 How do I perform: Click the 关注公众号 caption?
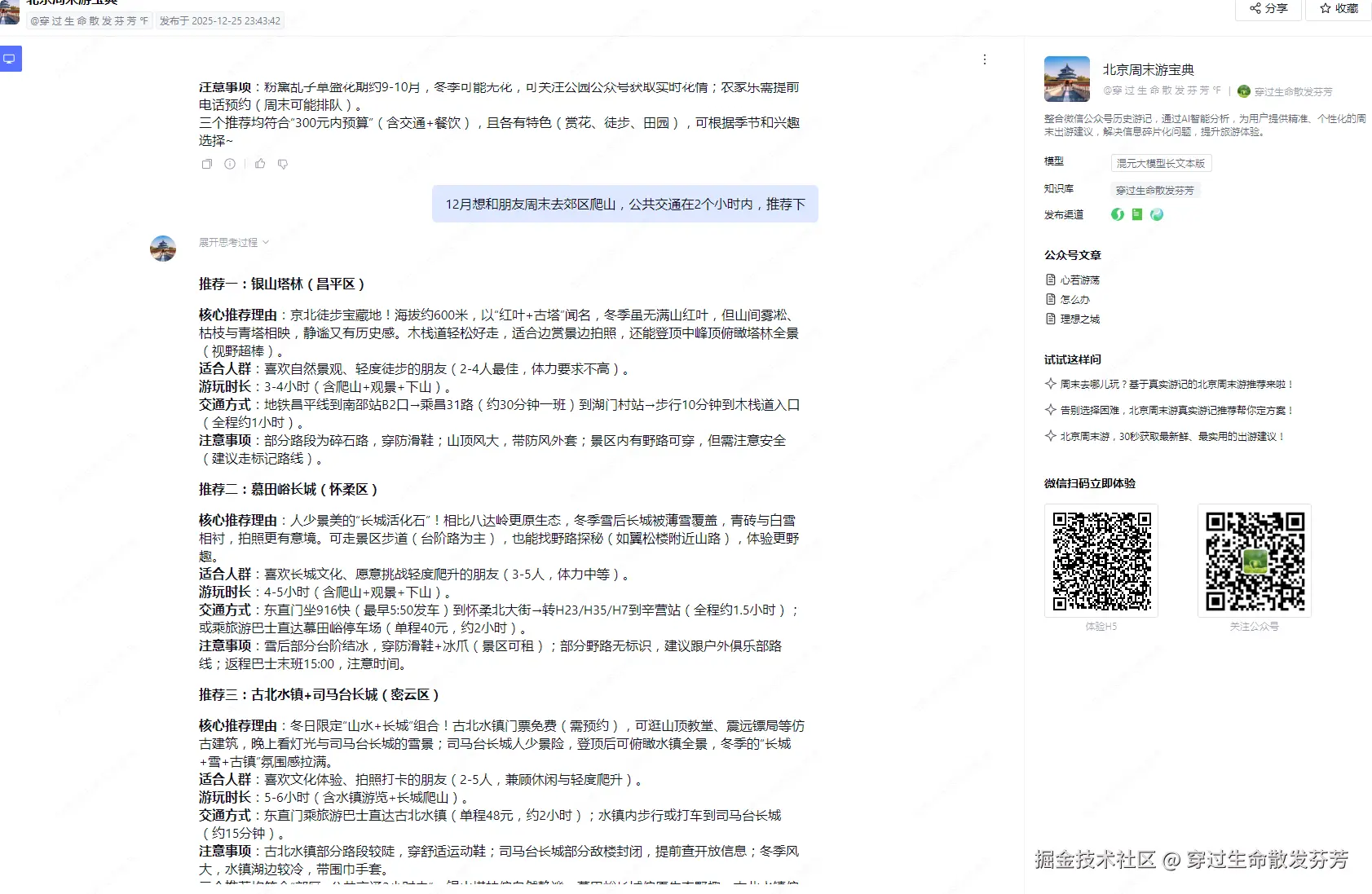coord(1255,627)
